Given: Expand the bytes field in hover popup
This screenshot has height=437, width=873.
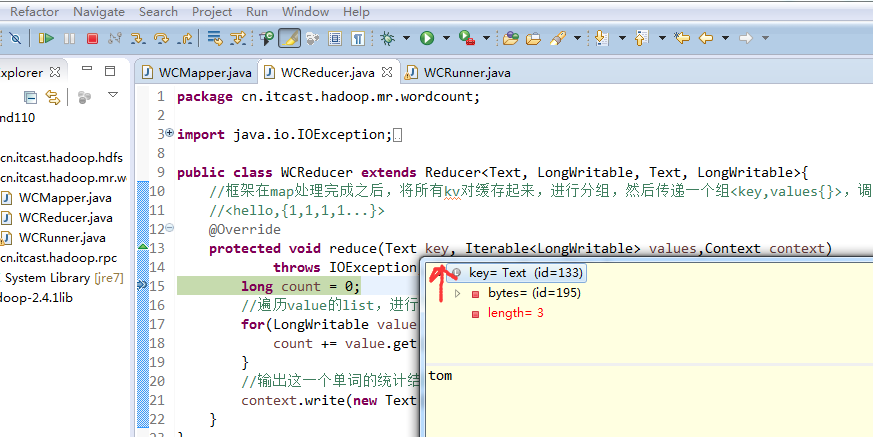Looking at the screenshot, I should click(458, 293).
